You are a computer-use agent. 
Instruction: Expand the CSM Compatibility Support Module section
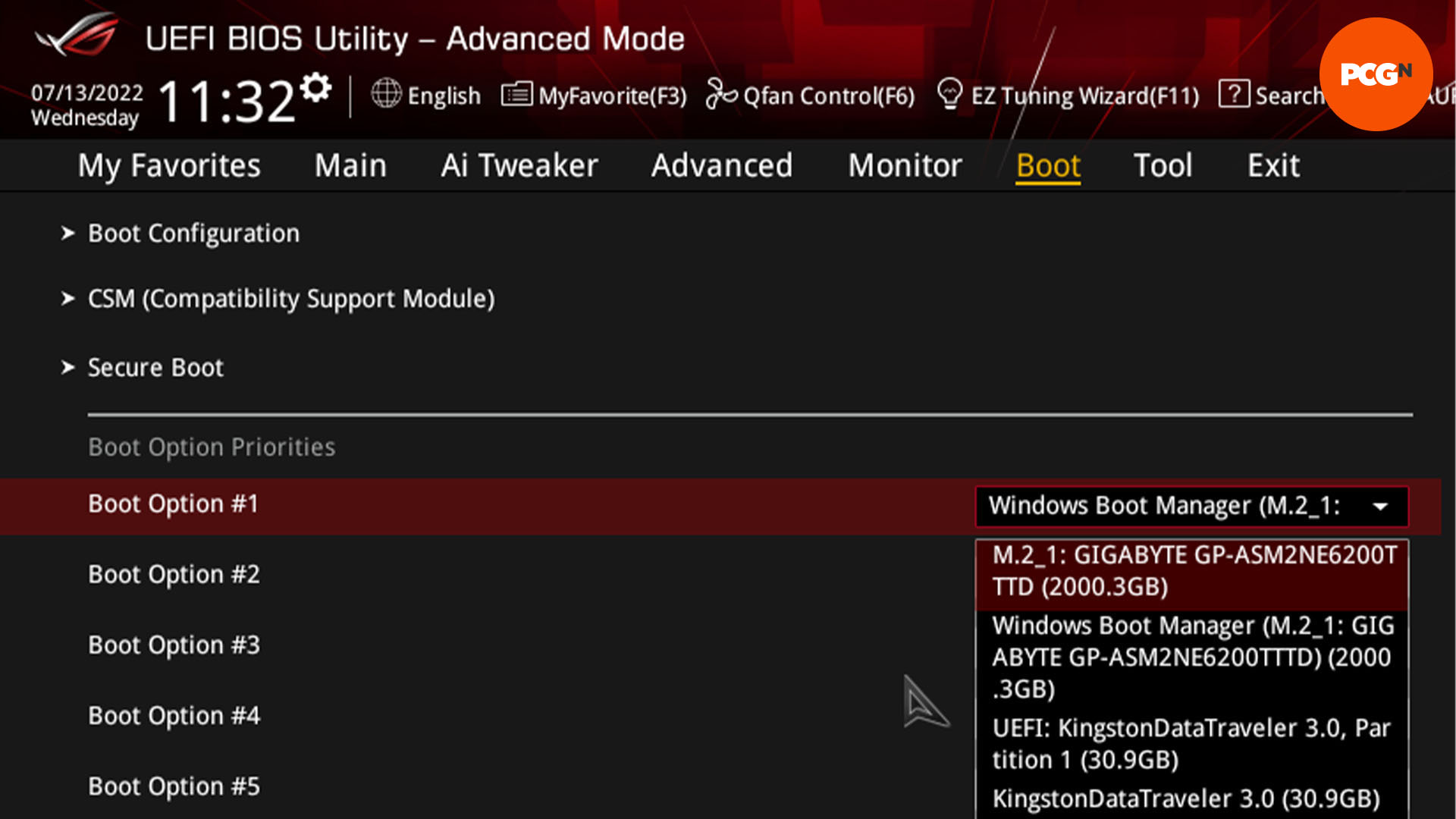(292, 298)
